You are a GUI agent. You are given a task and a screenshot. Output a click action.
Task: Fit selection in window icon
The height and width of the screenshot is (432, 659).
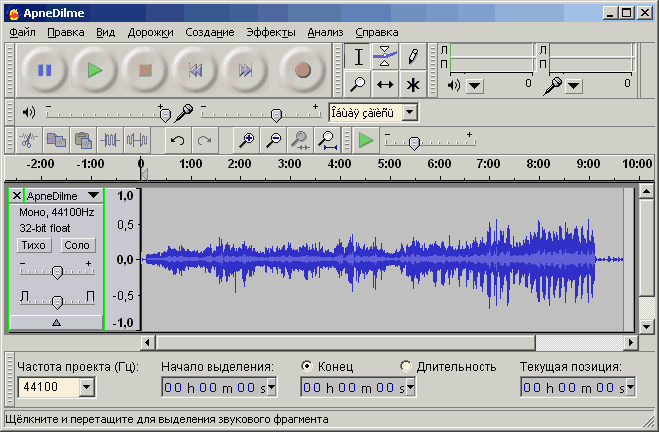(x=301, y=140)
